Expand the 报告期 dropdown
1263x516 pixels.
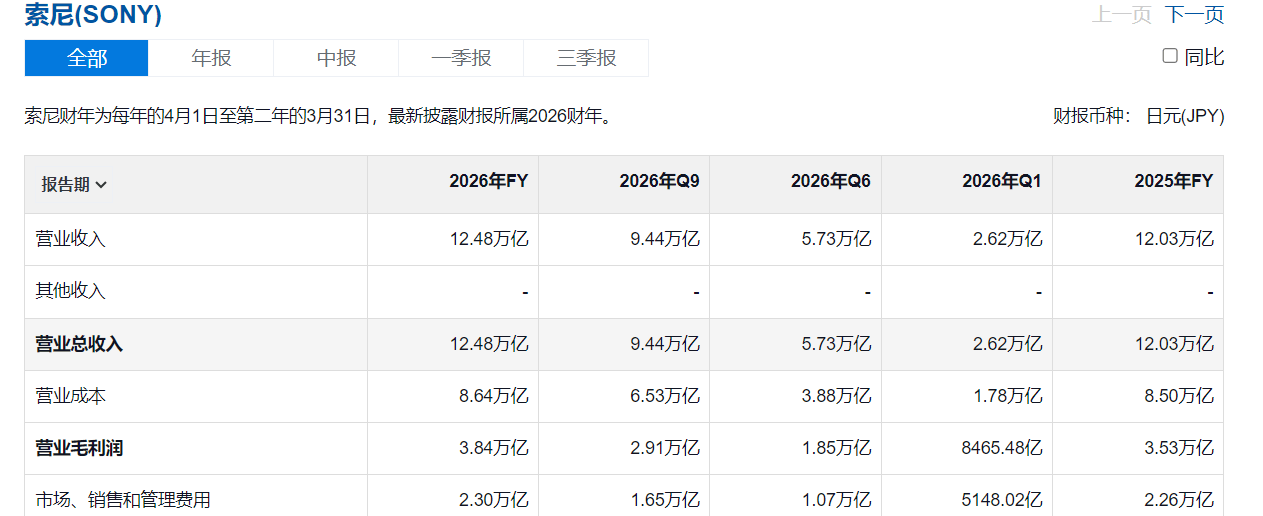74,184
